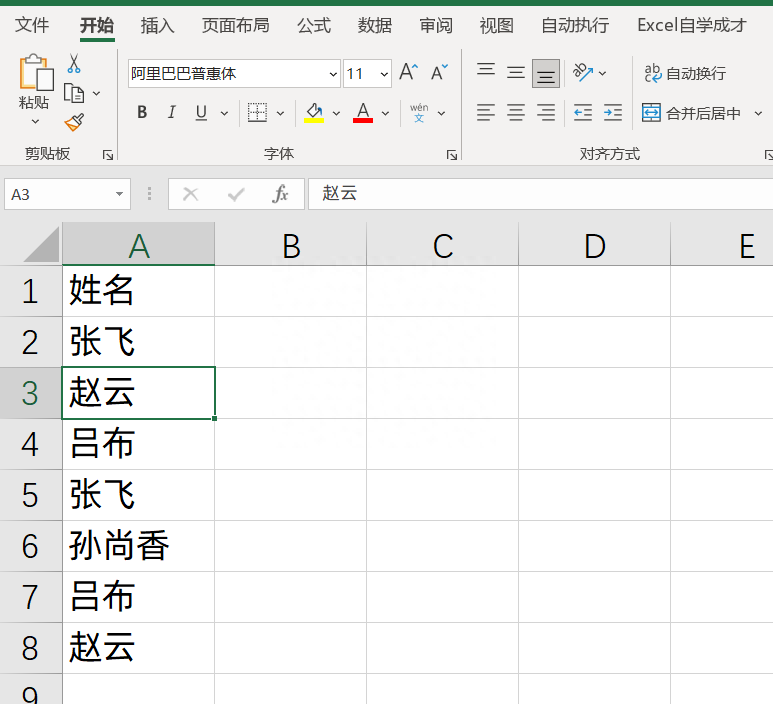Align text to vertical middle
Screen dimensions: 773x704
(516, 73)
